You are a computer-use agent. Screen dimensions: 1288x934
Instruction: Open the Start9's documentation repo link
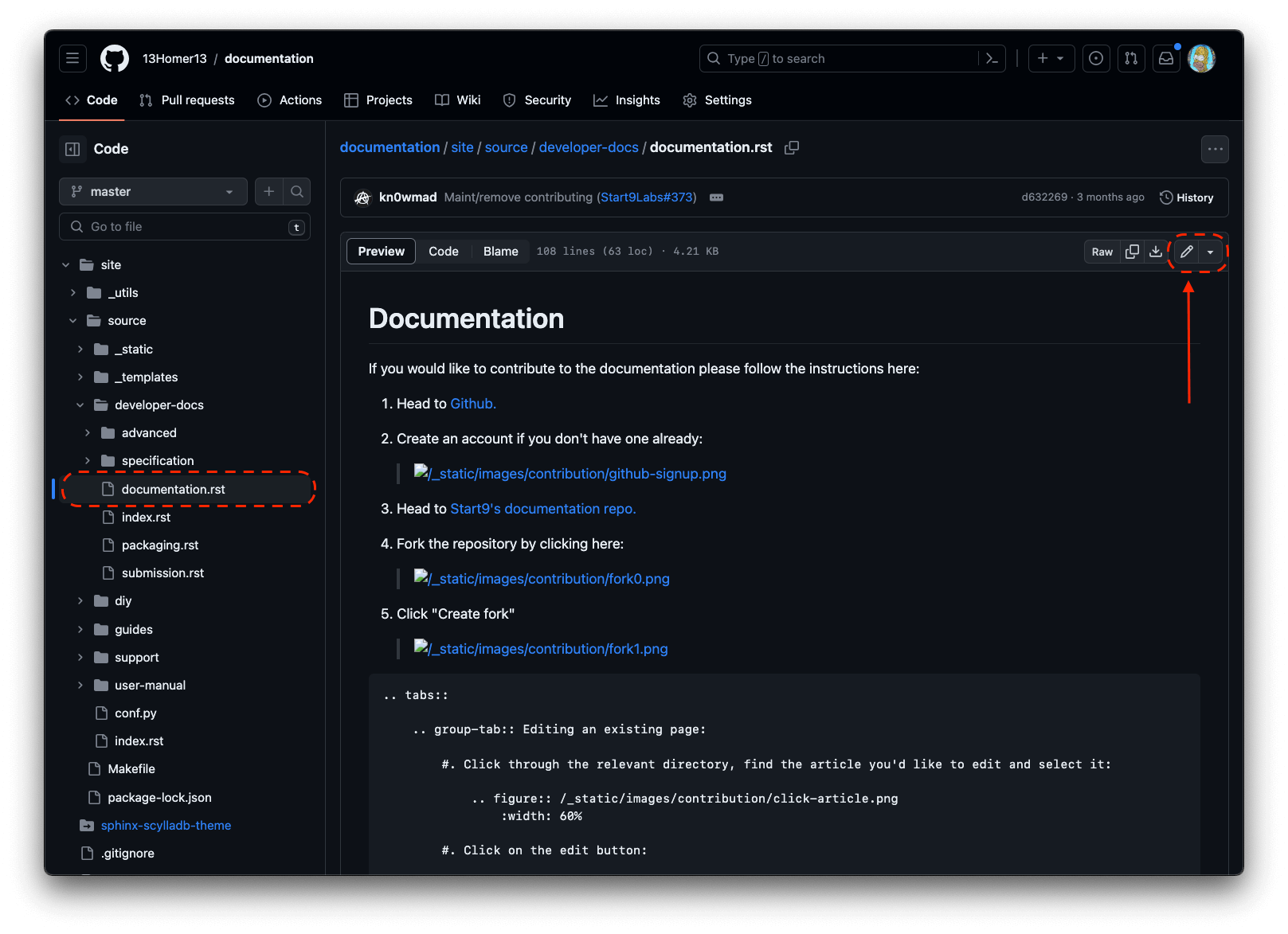pyautogui.click(x=542, y=509)
